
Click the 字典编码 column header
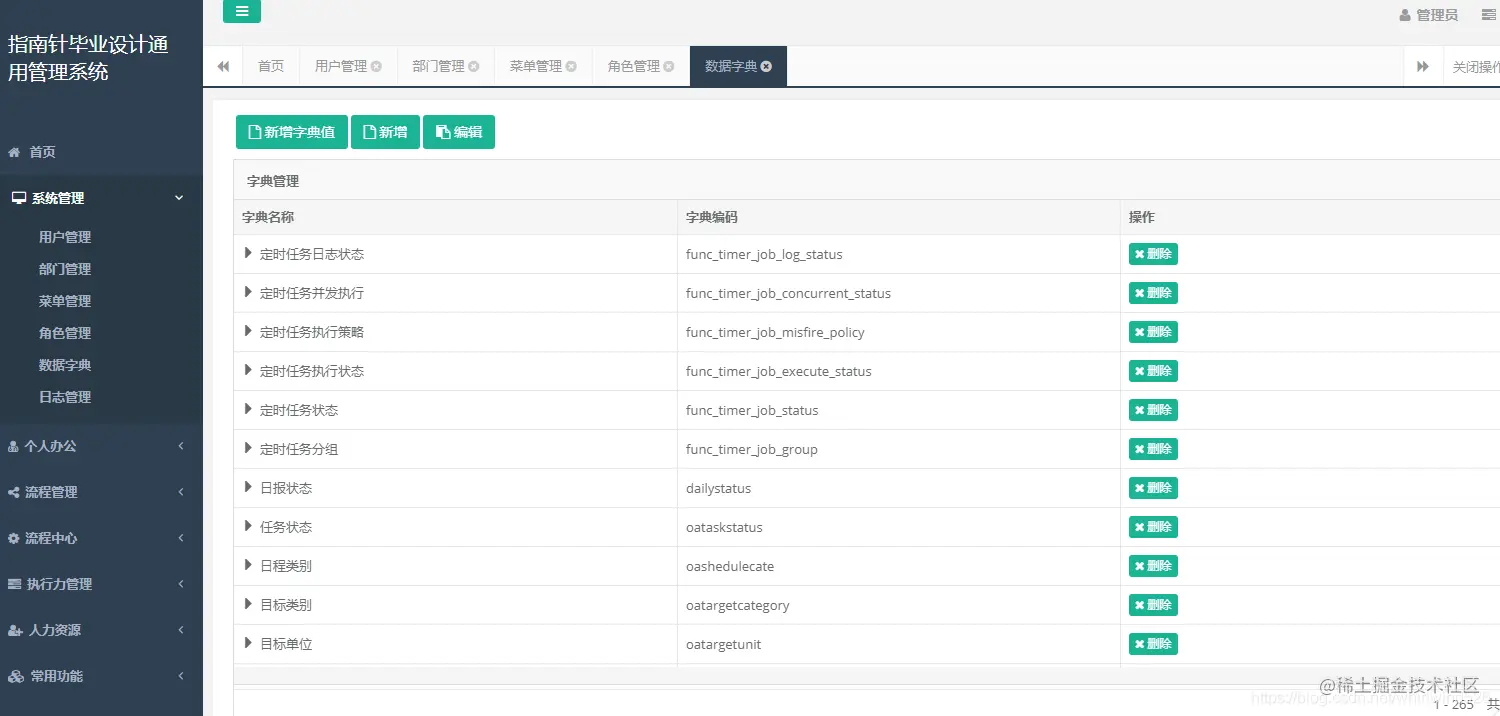[898, 217]
